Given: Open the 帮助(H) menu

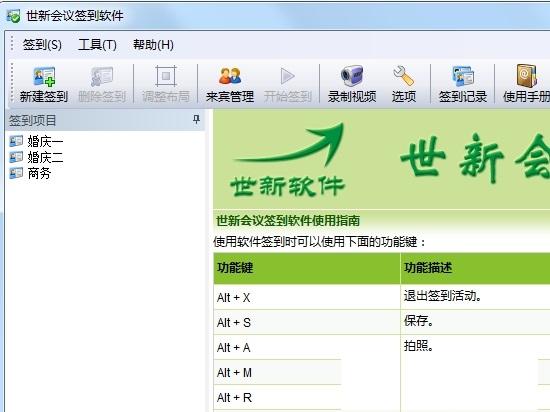Looking at the screenshot, I should point(153,45).
